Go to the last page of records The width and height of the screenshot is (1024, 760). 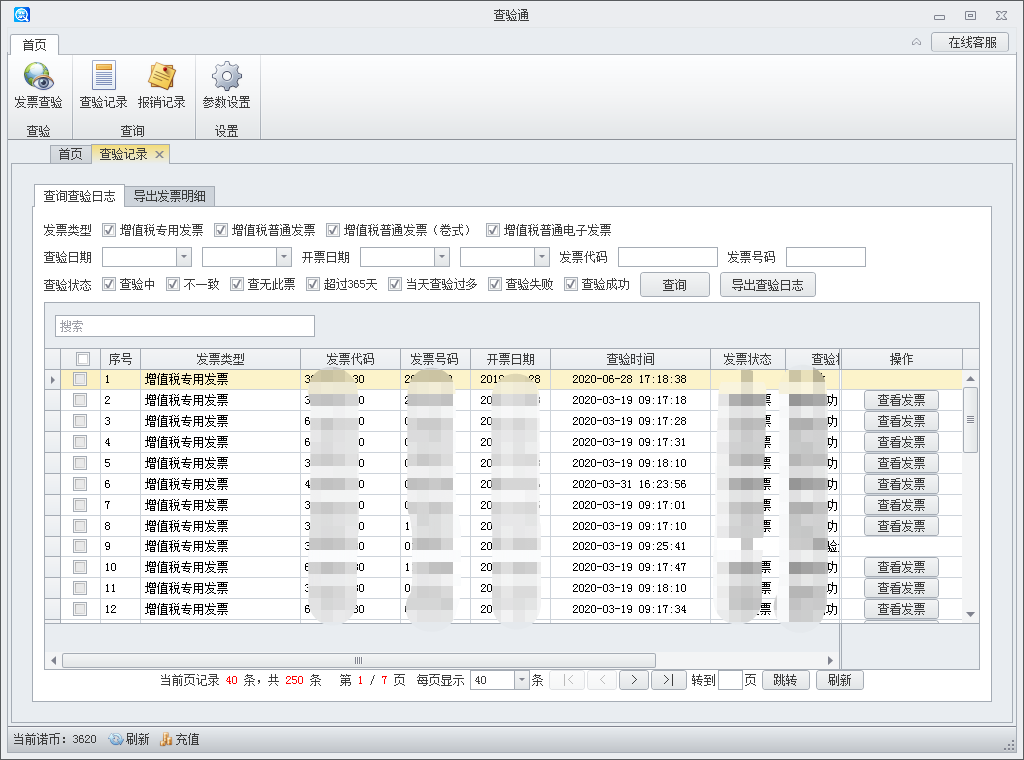(x=668, y=680)
